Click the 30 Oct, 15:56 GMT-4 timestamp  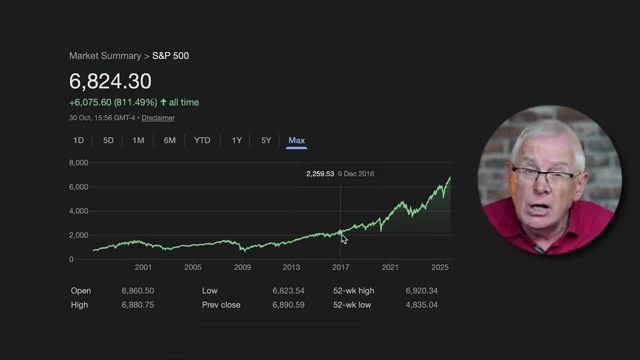click(102, 118)
